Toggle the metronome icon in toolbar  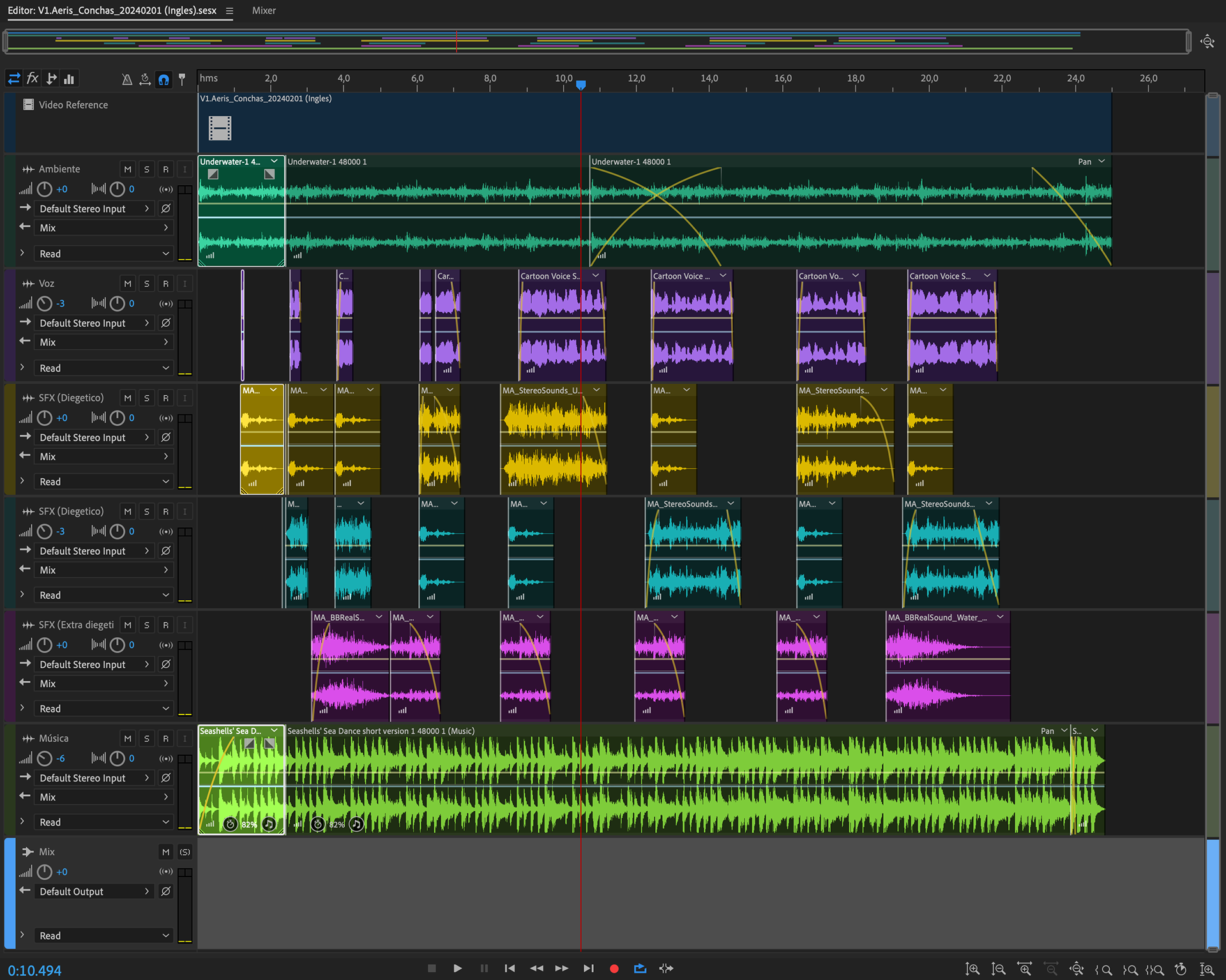click(x=127, y=79)
